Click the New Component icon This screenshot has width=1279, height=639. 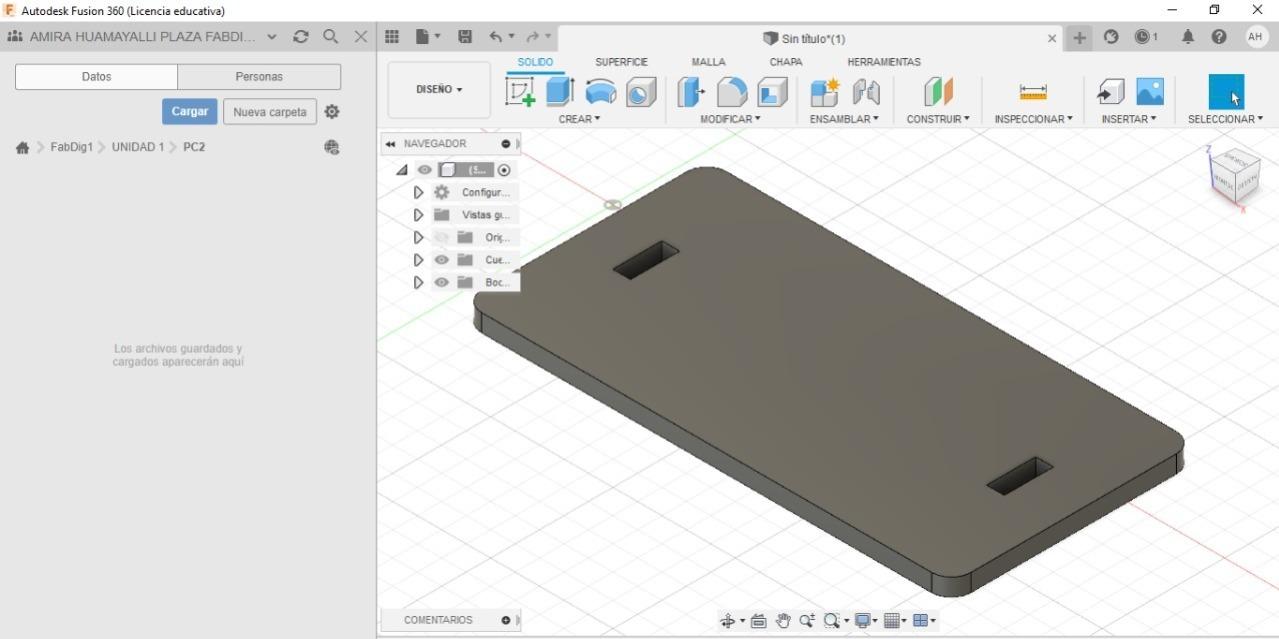pos(825,92)
